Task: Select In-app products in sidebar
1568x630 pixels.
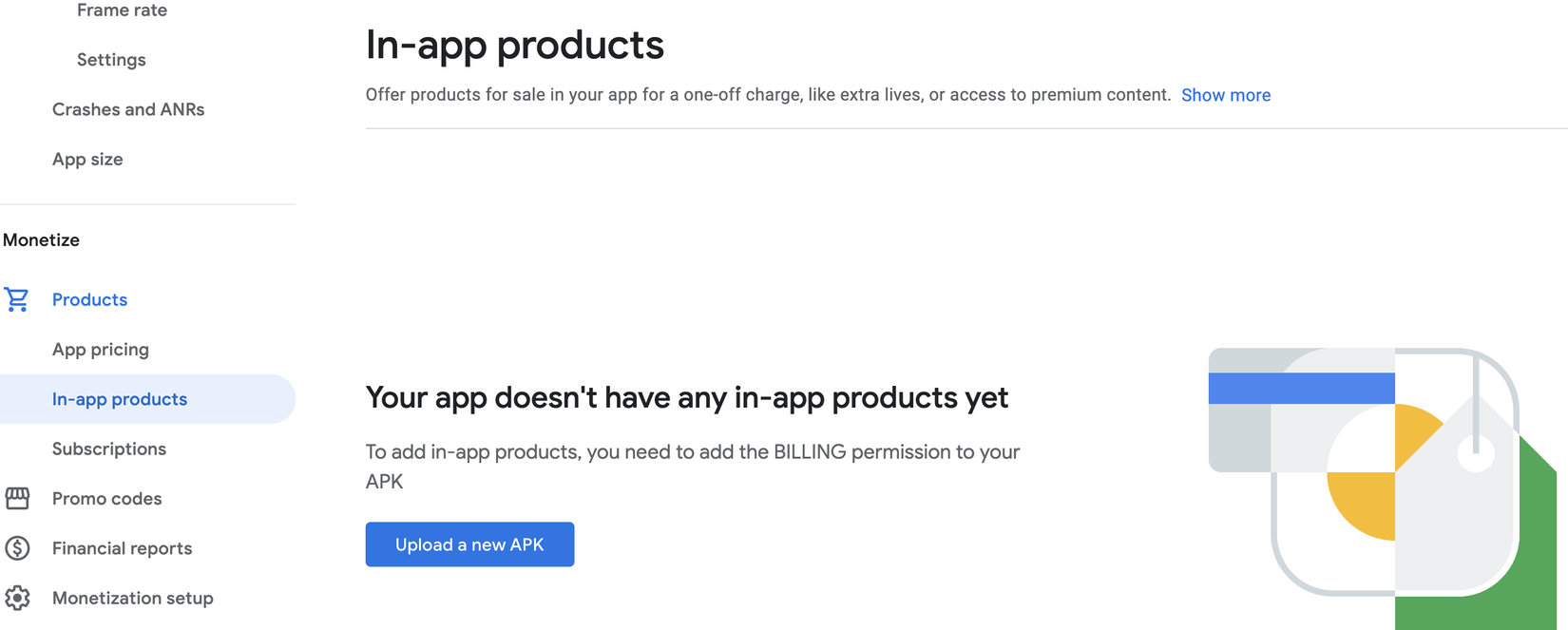Action: [x=120, y=399]
